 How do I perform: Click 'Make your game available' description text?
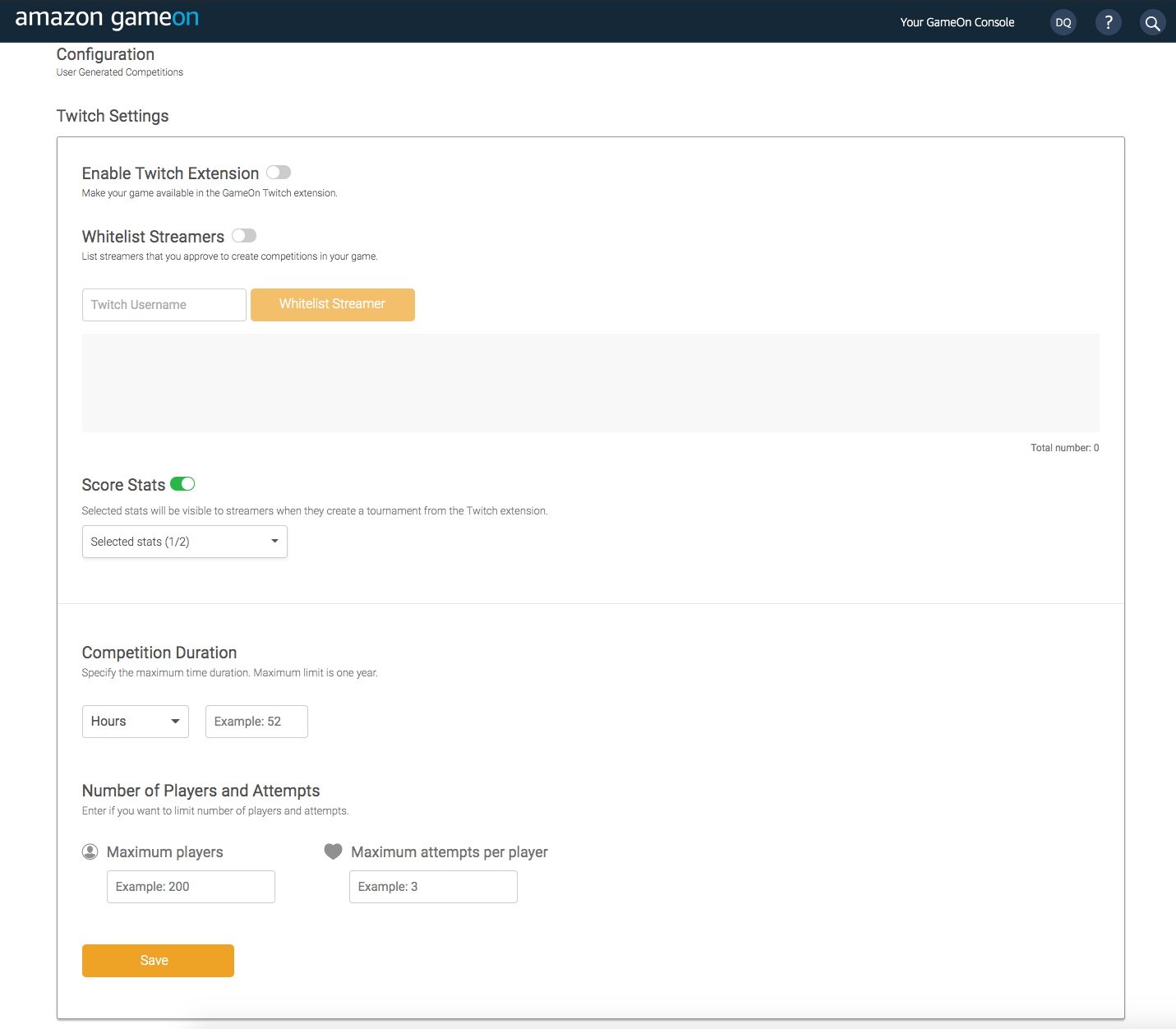pos(210,193)
